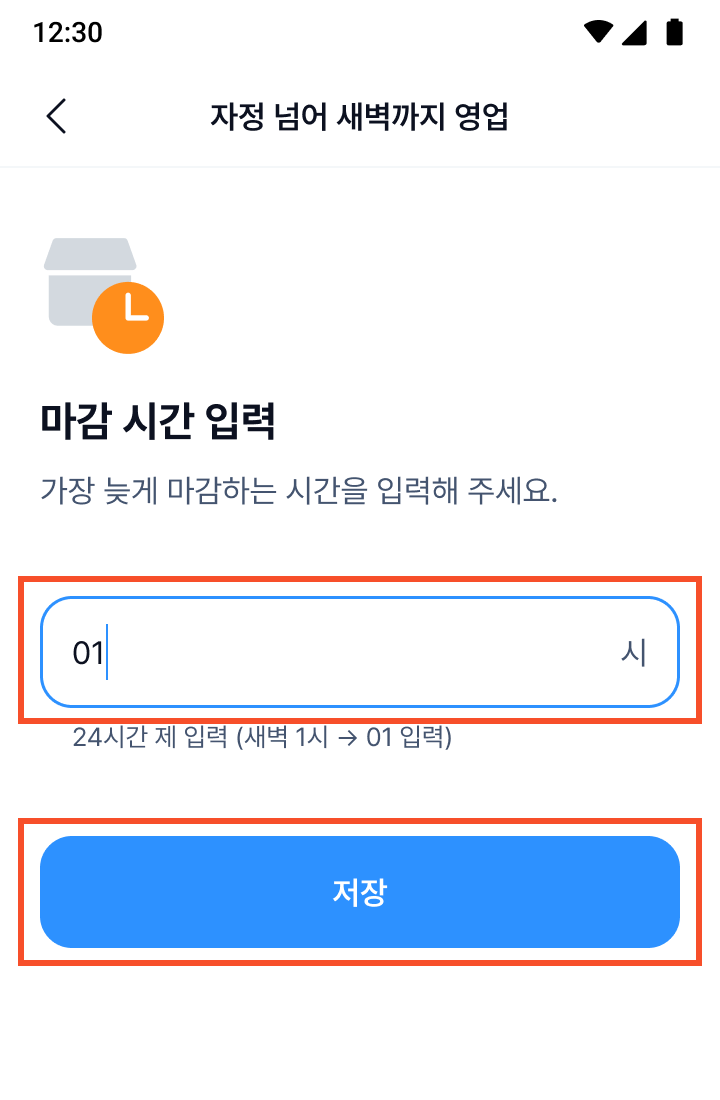Viewport: 720px width, 1100px height.
Task: Tap the roof of the store icon
Action: tap(90, 252)
